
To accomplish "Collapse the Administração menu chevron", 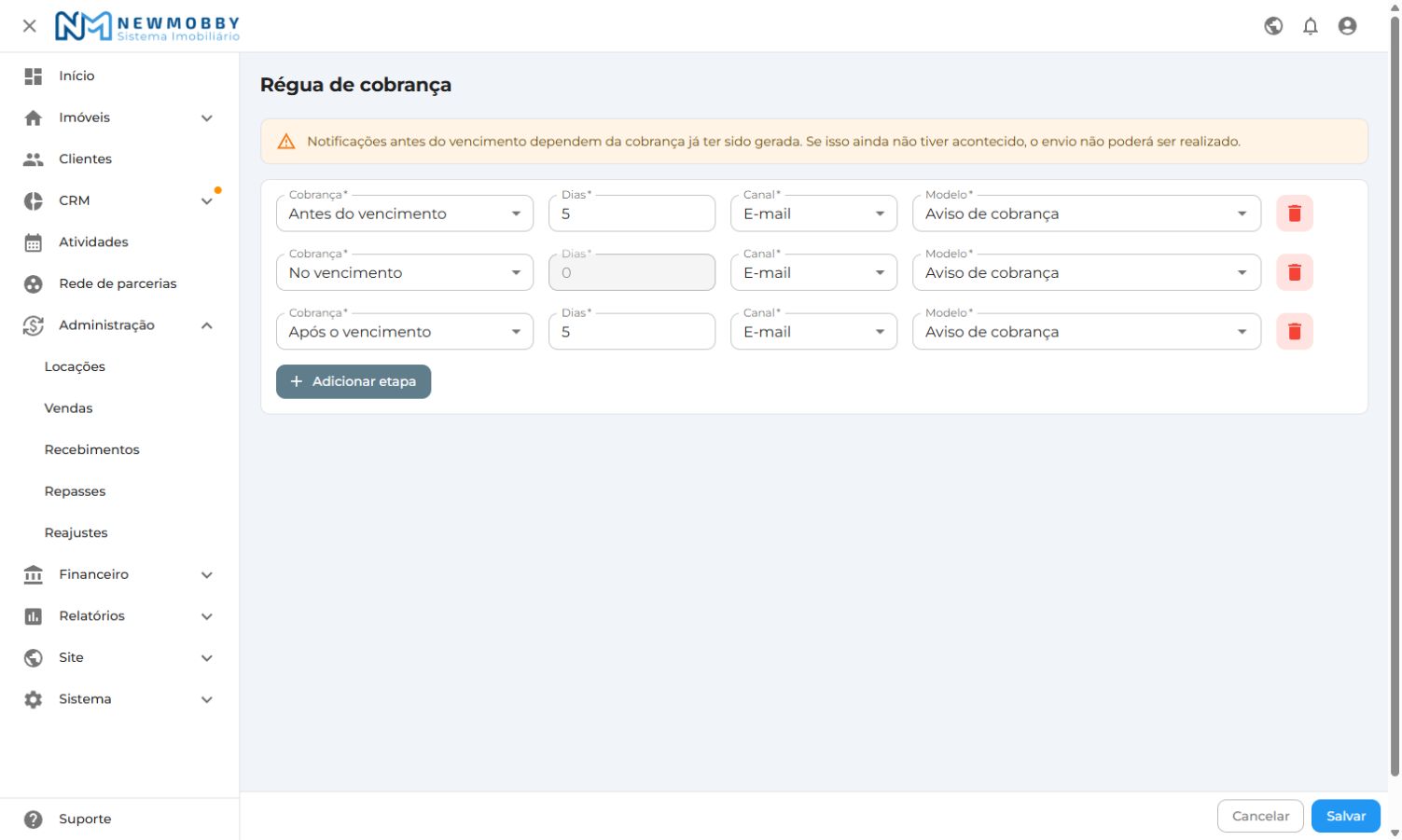I will (207, 325).
